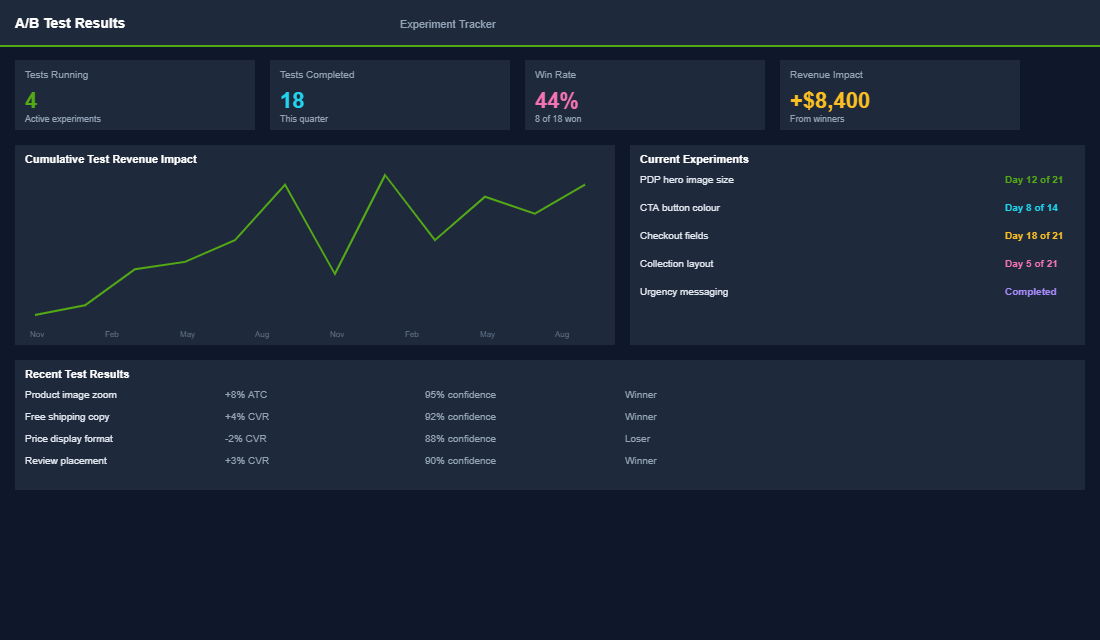Click the Winner label for Product image zoom
This screenshot has height=640, width=1100.
pyautogui.click(x=640, y=395)
